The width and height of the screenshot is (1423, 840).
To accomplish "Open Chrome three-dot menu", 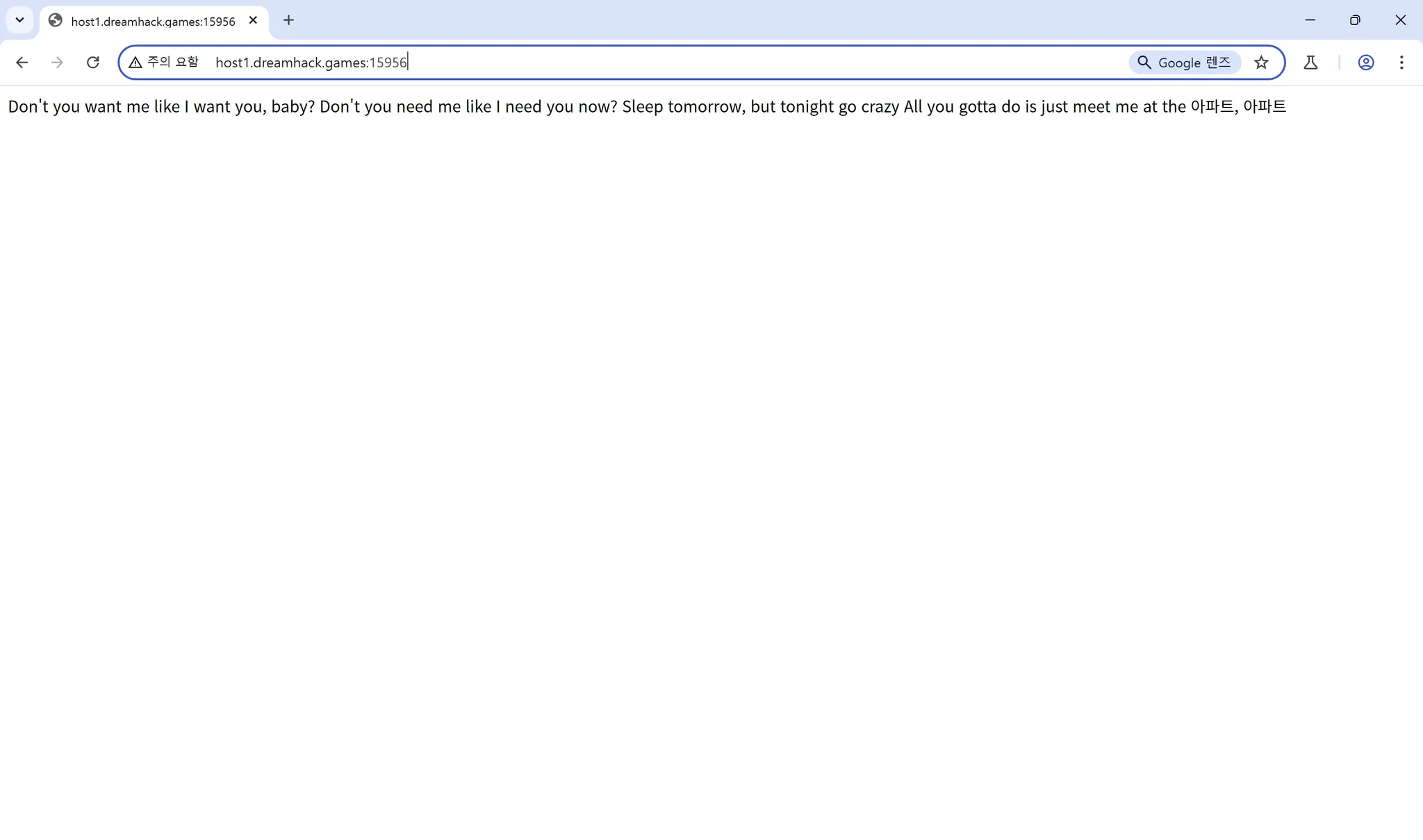I will point(1401,63).
